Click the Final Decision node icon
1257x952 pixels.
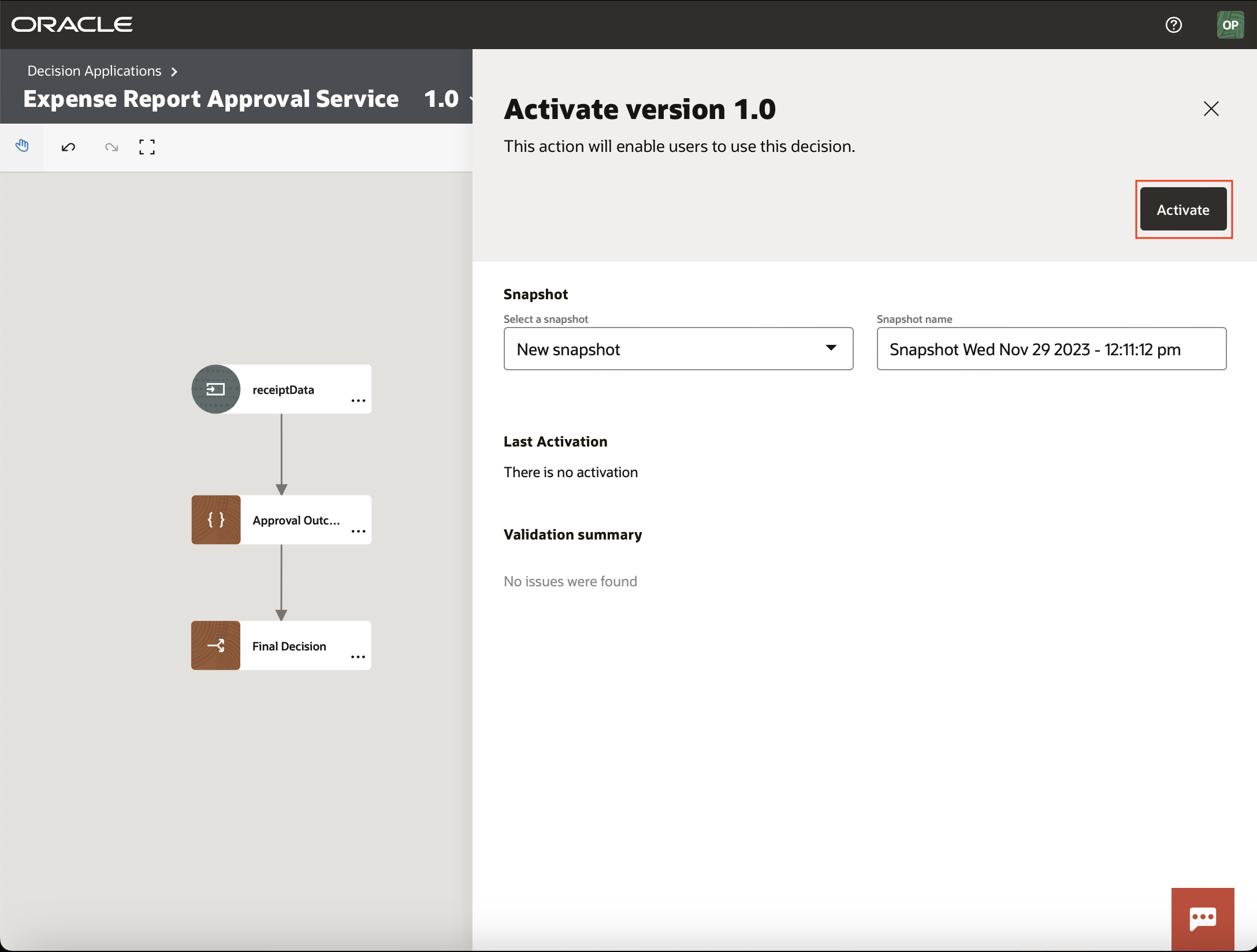(x=215, y=645)
